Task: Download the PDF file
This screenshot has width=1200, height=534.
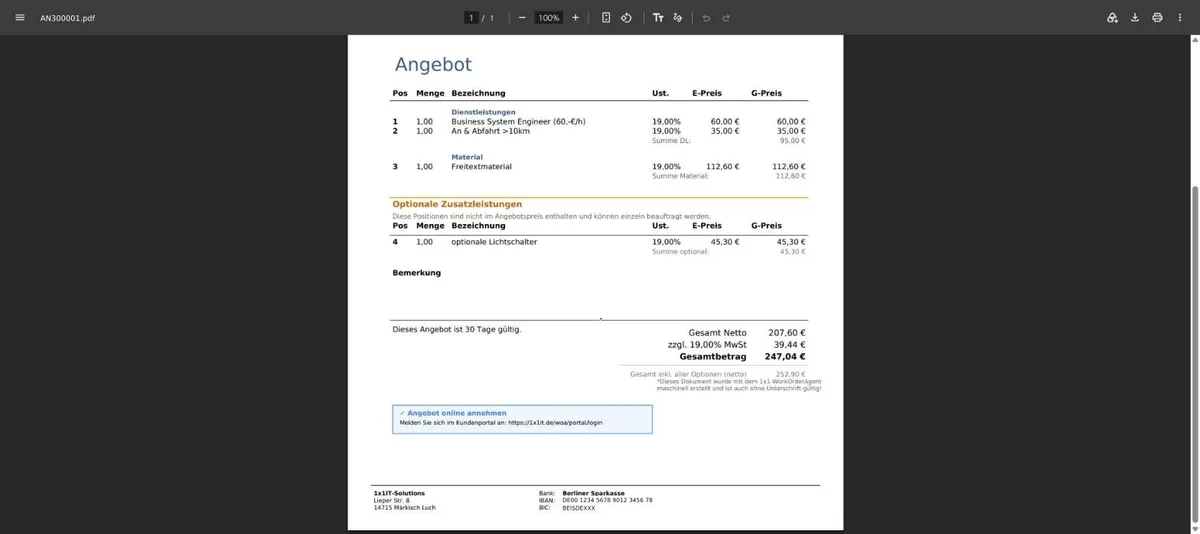Action: [1135, 18]
